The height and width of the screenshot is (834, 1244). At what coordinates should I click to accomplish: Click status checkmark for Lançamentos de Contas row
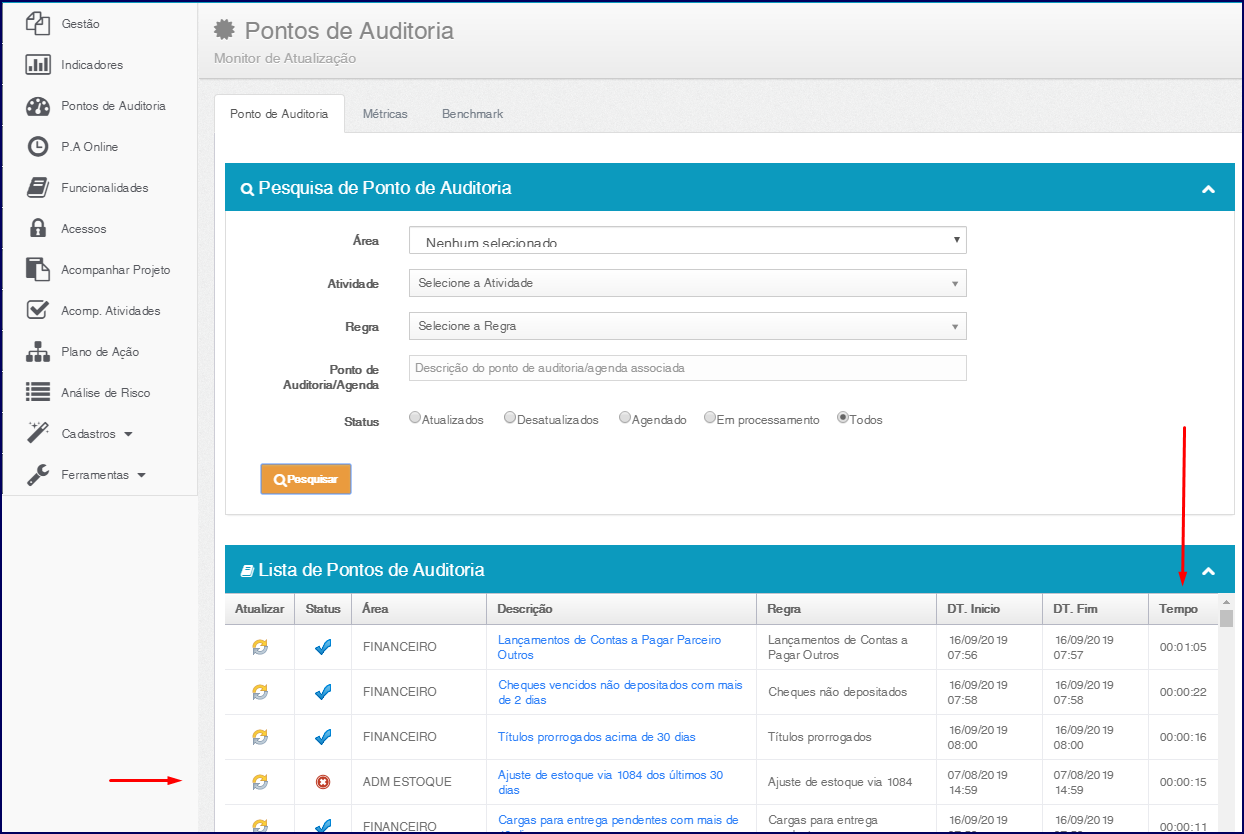tap(323, 647)
